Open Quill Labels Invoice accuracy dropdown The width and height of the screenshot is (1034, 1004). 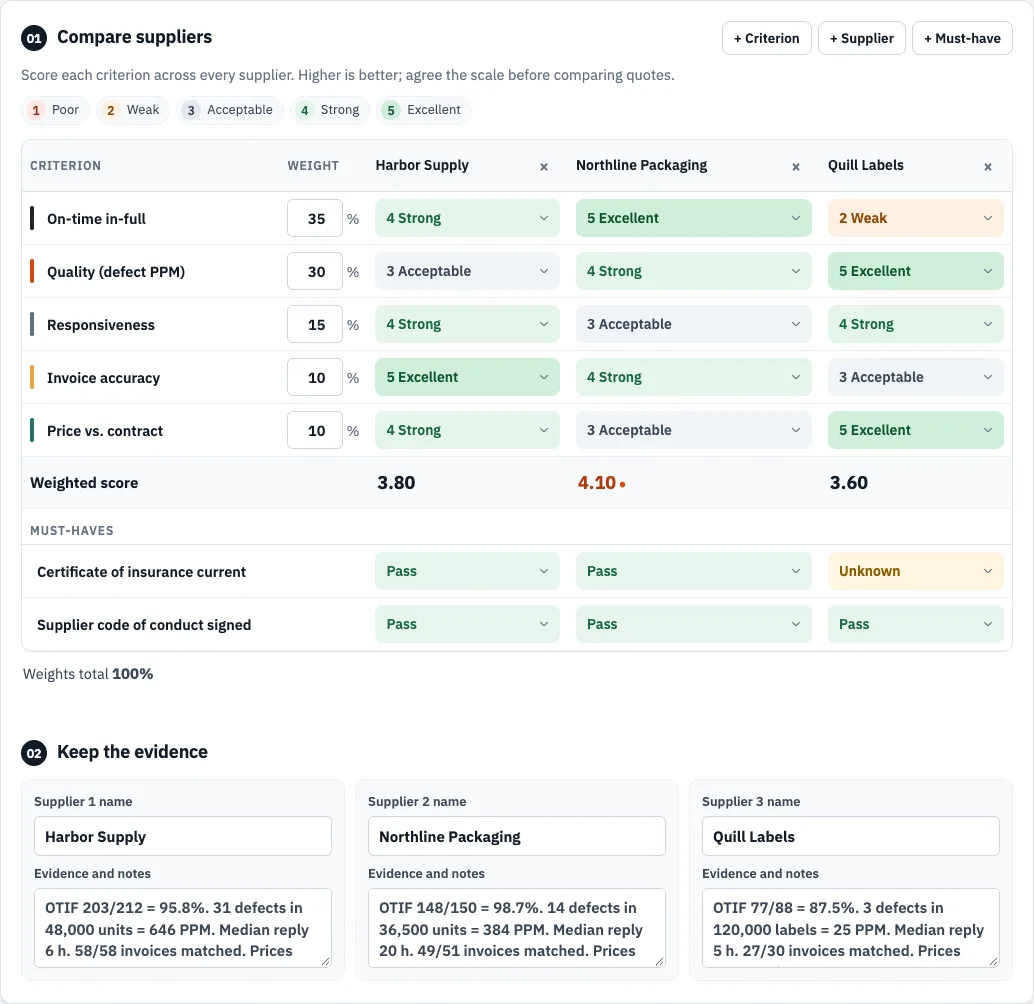pyautogui.click(x=915, y=377)
